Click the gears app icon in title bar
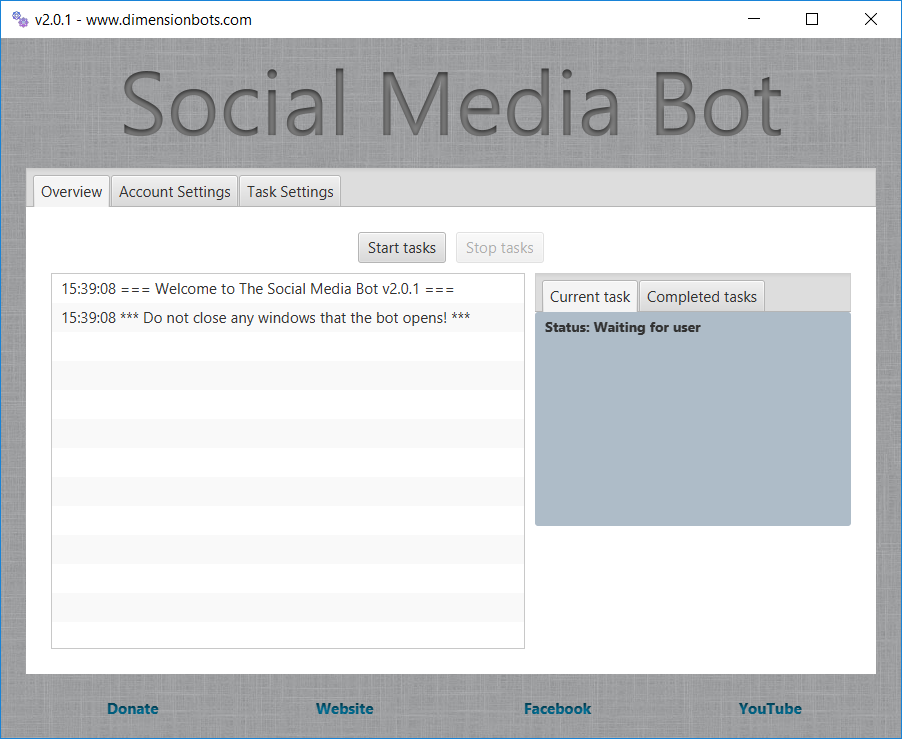The height and width of the screenshot is (739, 902). click(20, 19)
